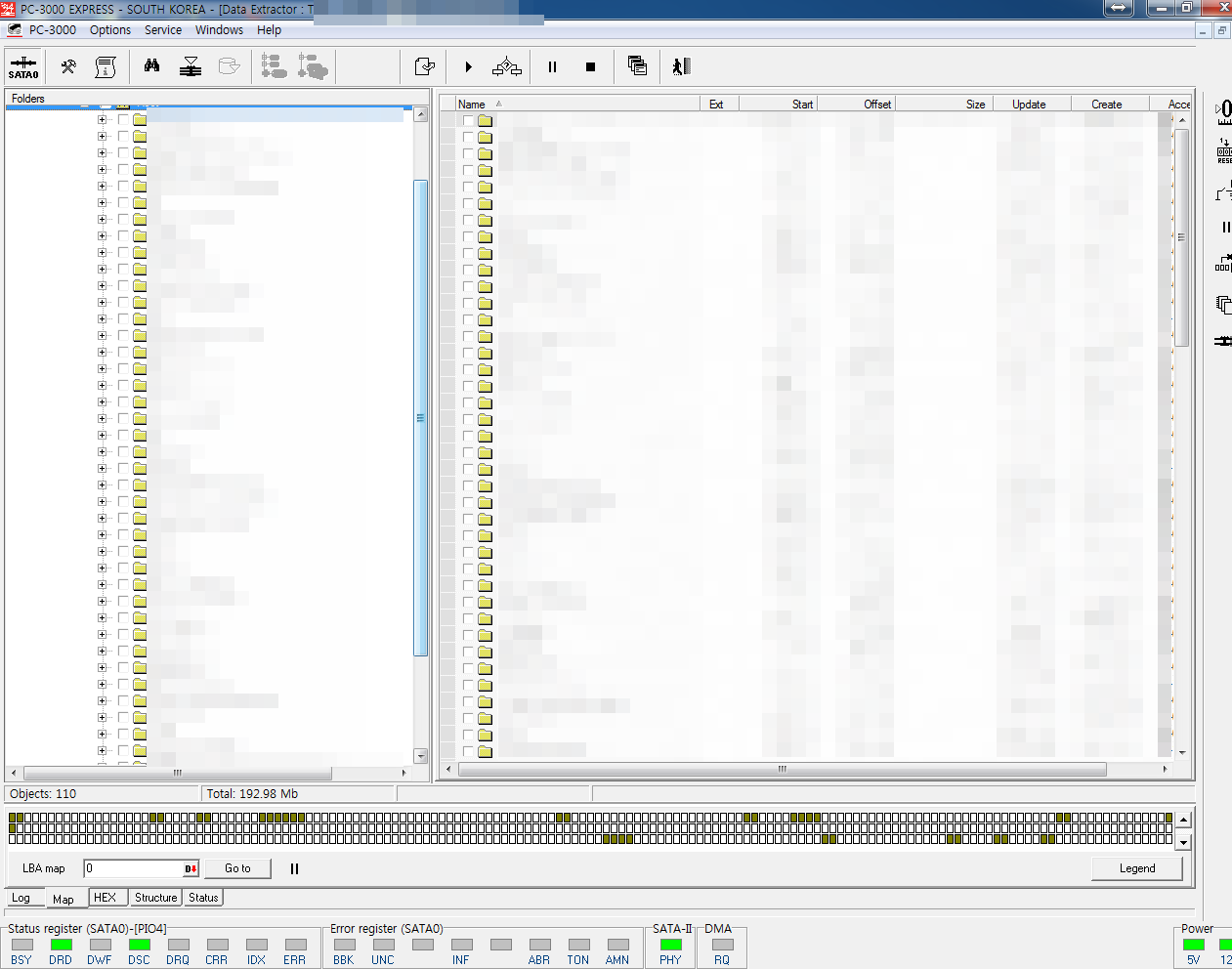
Task: Click the second greyed tree structure icon
Action: click(313, 66)
